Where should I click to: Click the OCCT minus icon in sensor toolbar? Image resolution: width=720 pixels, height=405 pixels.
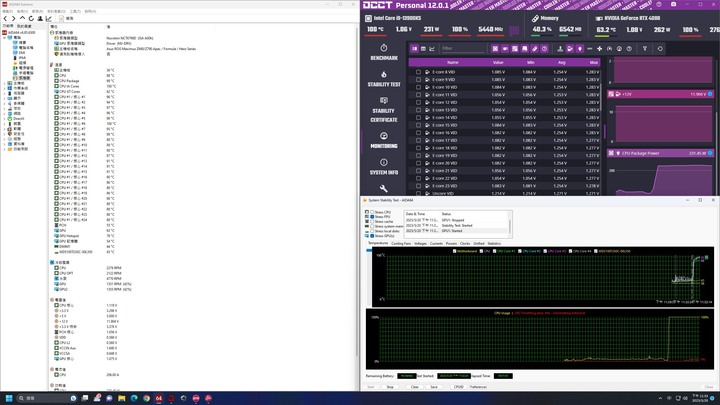point(590,49)
